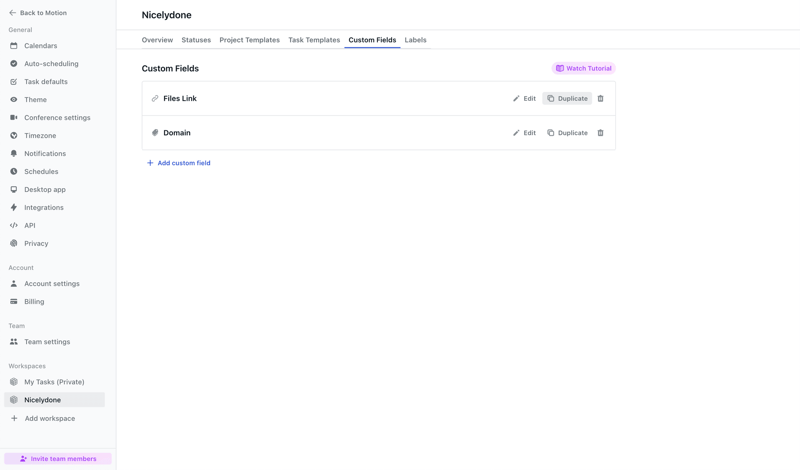The image size is (800, 470).
Task: Click the Nicelydone page title
Action: click(x=167, y=15)
